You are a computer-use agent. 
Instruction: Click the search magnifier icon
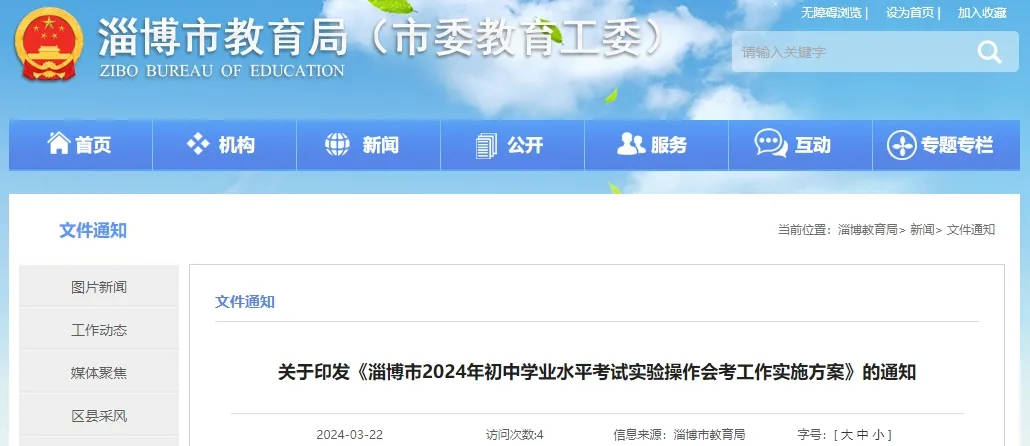pos(989,52)
